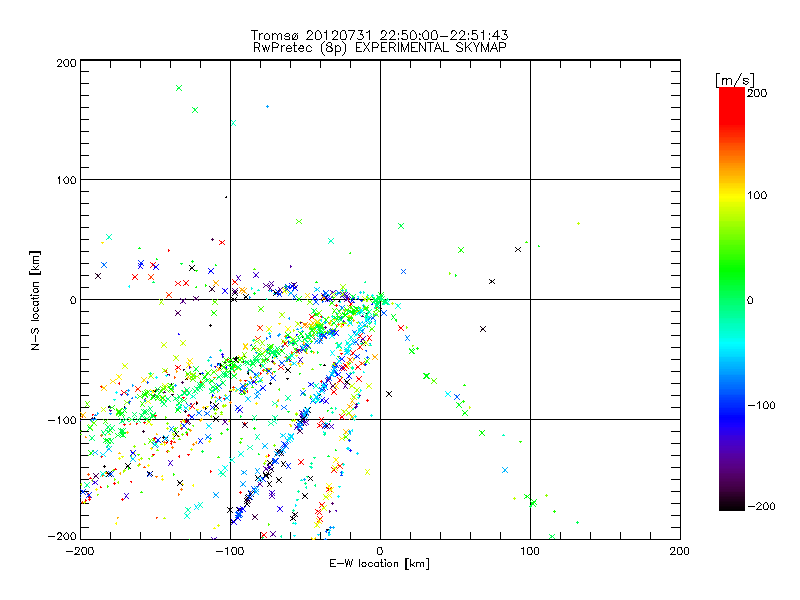Click the colorbar label '0'

click(750, 301)
